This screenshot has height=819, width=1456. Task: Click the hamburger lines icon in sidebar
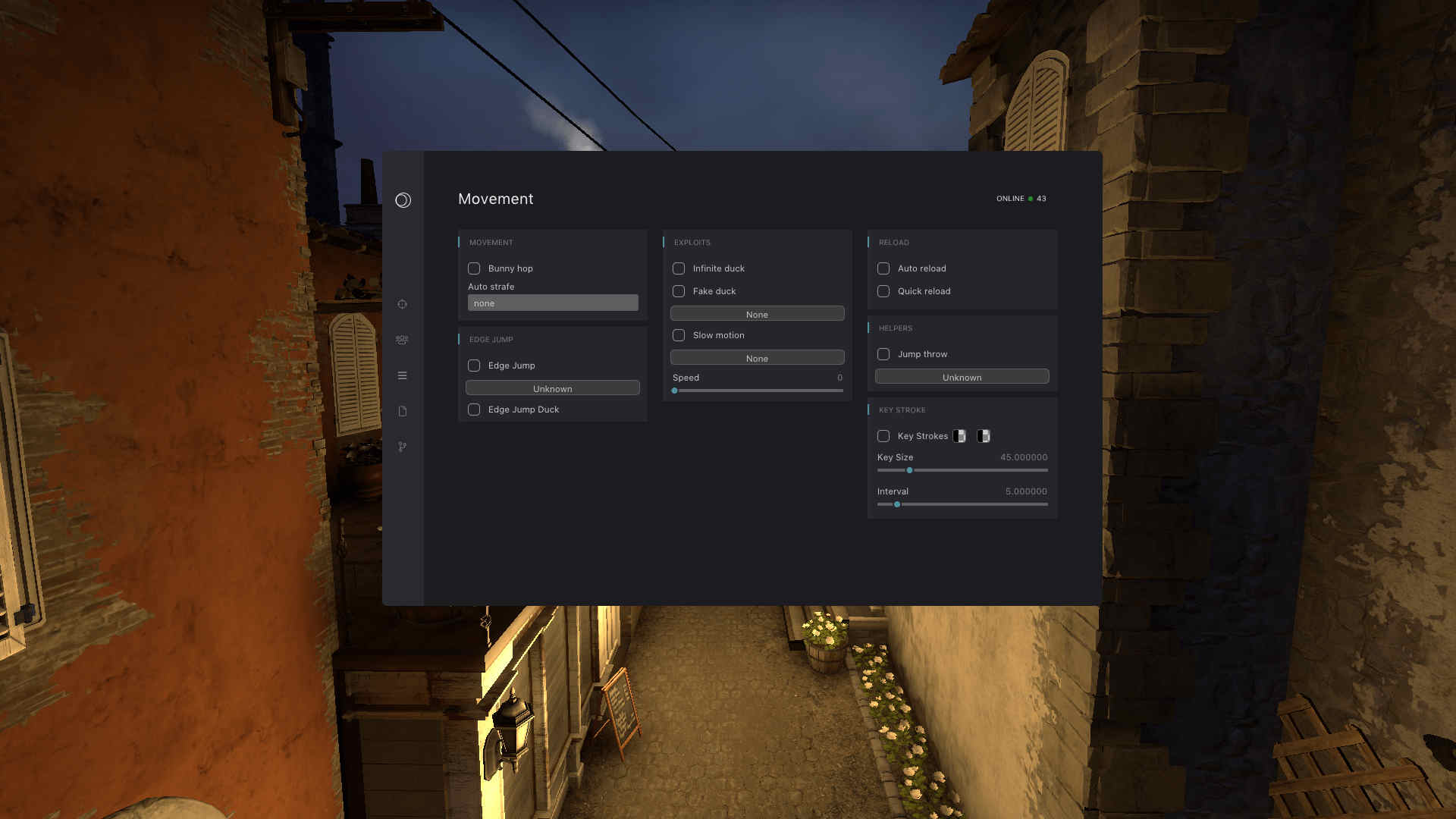403,375
